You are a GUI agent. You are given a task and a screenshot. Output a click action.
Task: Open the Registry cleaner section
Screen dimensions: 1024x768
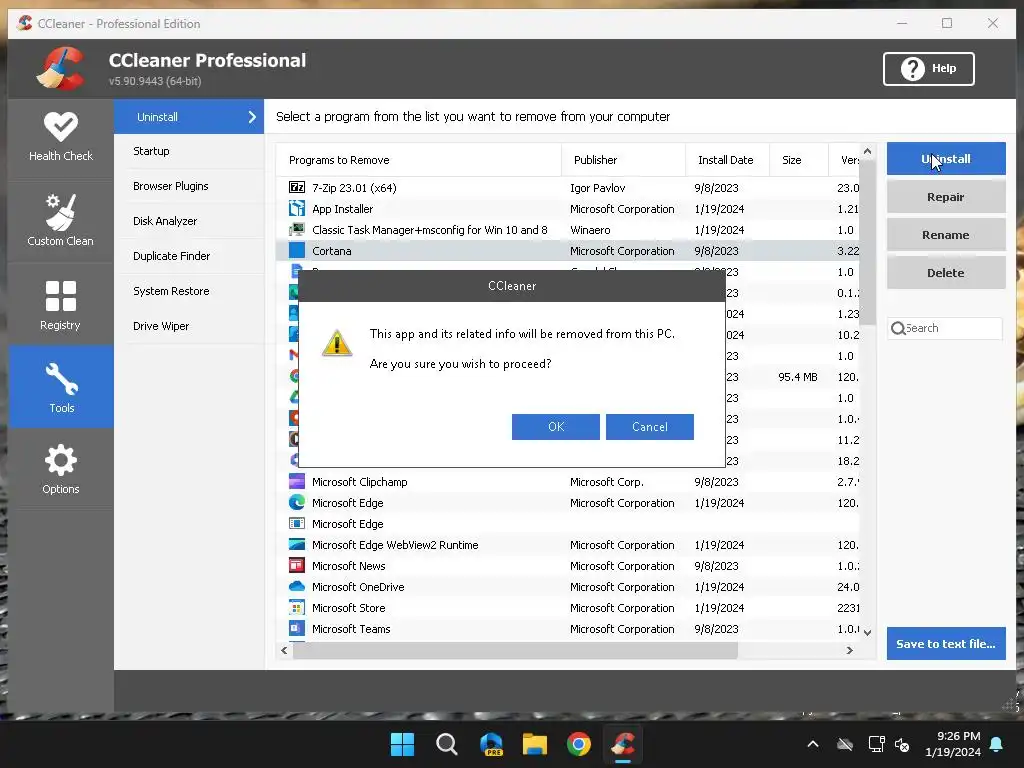click(61, 305)
